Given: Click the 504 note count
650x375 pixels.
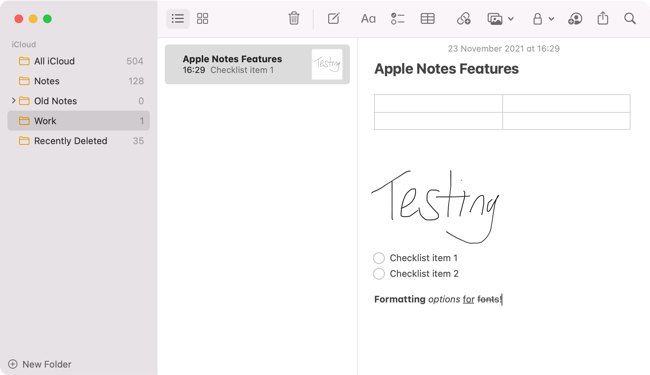Looking at the screenshot, I should [135, 61].
